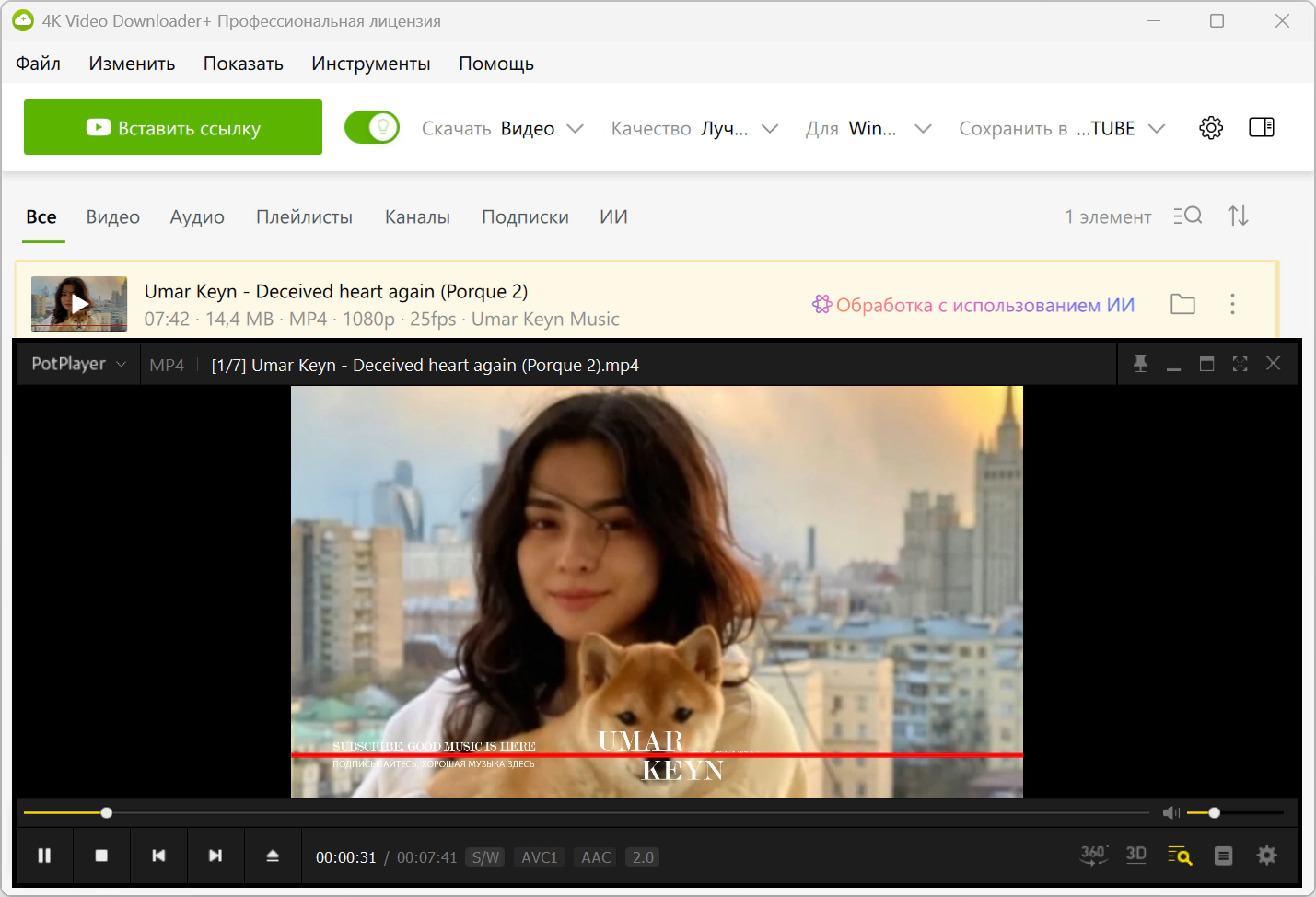
Task: Open the downloaded file's folder icon
Action: [x=1182, y=304]
